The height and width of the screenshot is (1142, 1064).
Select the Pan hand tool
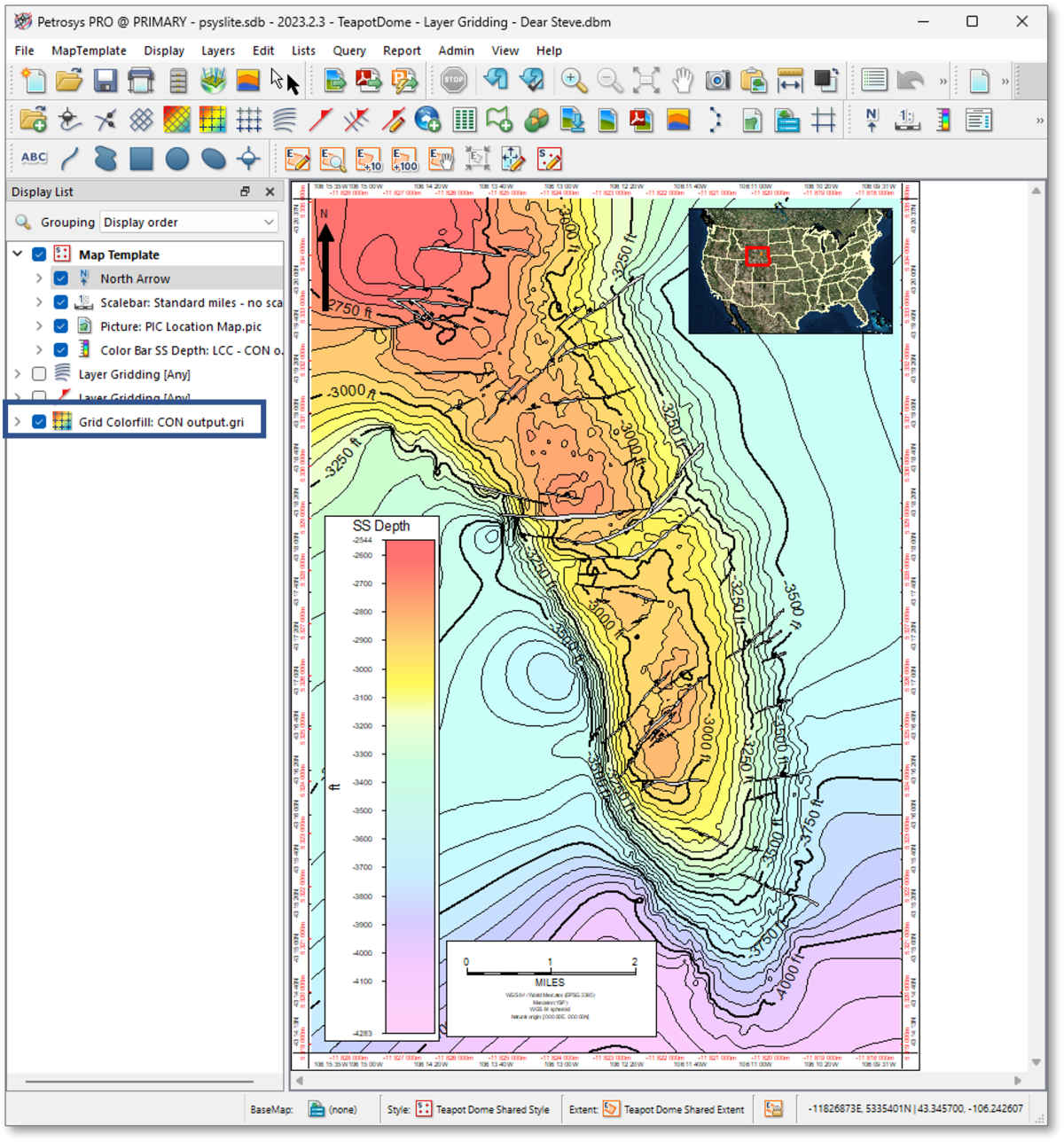click(x=681, y=80)
